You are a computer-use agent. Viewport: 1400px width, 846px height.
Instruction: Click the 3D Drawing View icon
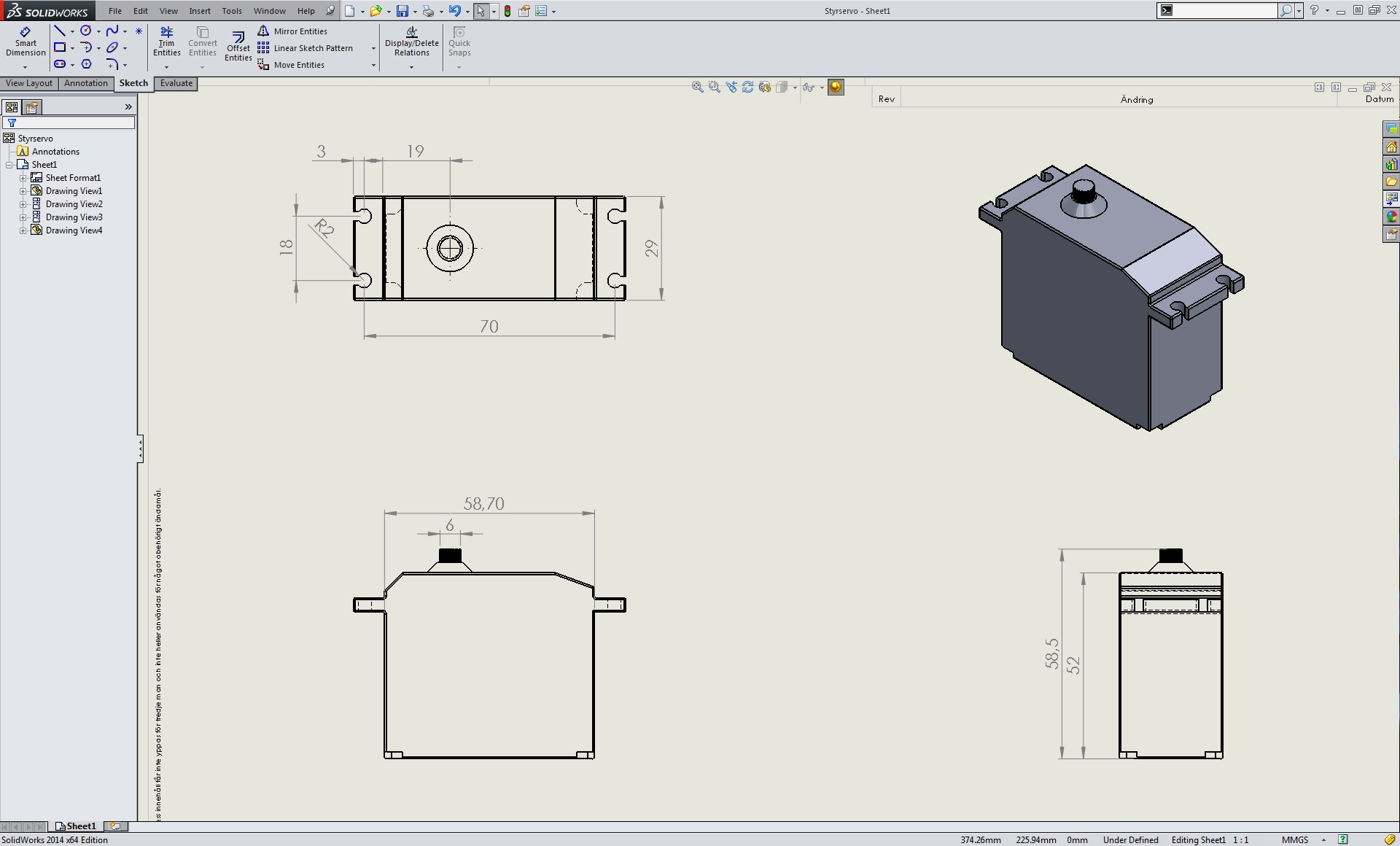764,87
